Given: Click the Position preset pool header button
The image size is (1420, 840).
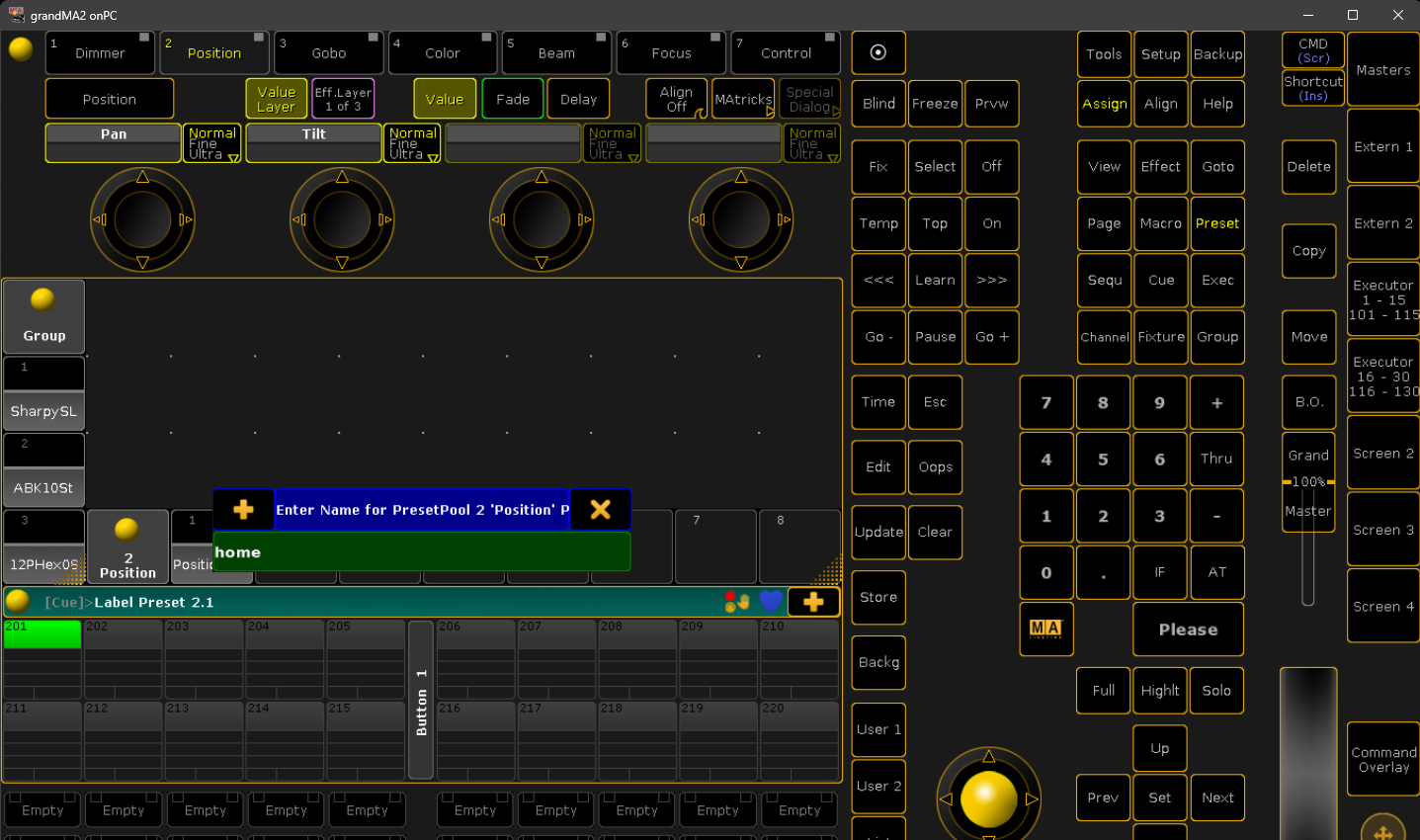Looking at the screenshot, I should click(127, 546).
